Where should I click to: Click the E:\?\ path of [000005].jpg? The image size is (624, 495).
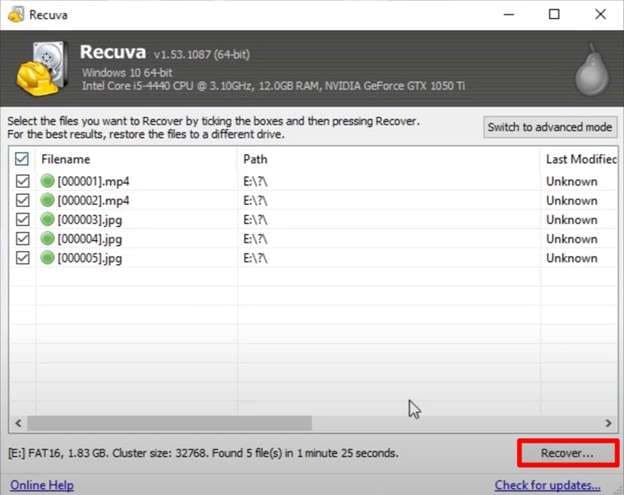pos(255,258)
